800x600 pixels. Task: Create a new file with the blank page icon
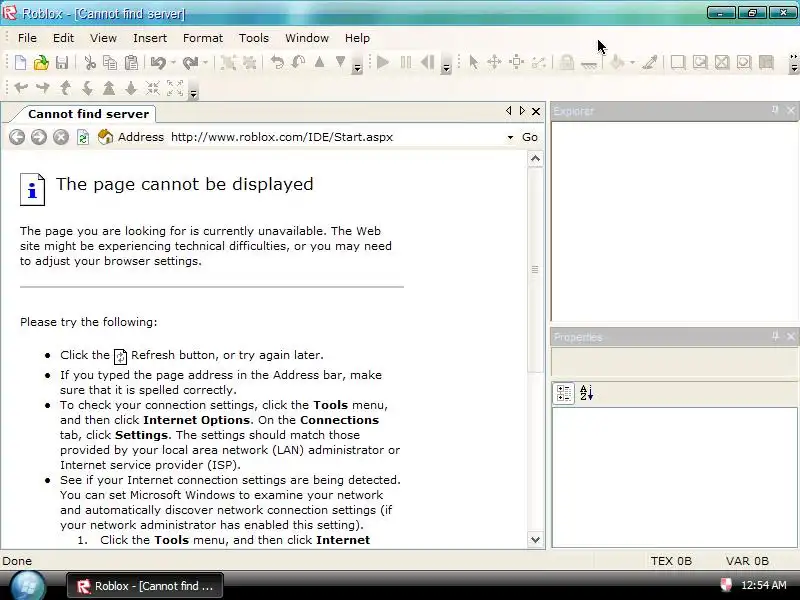20,63
